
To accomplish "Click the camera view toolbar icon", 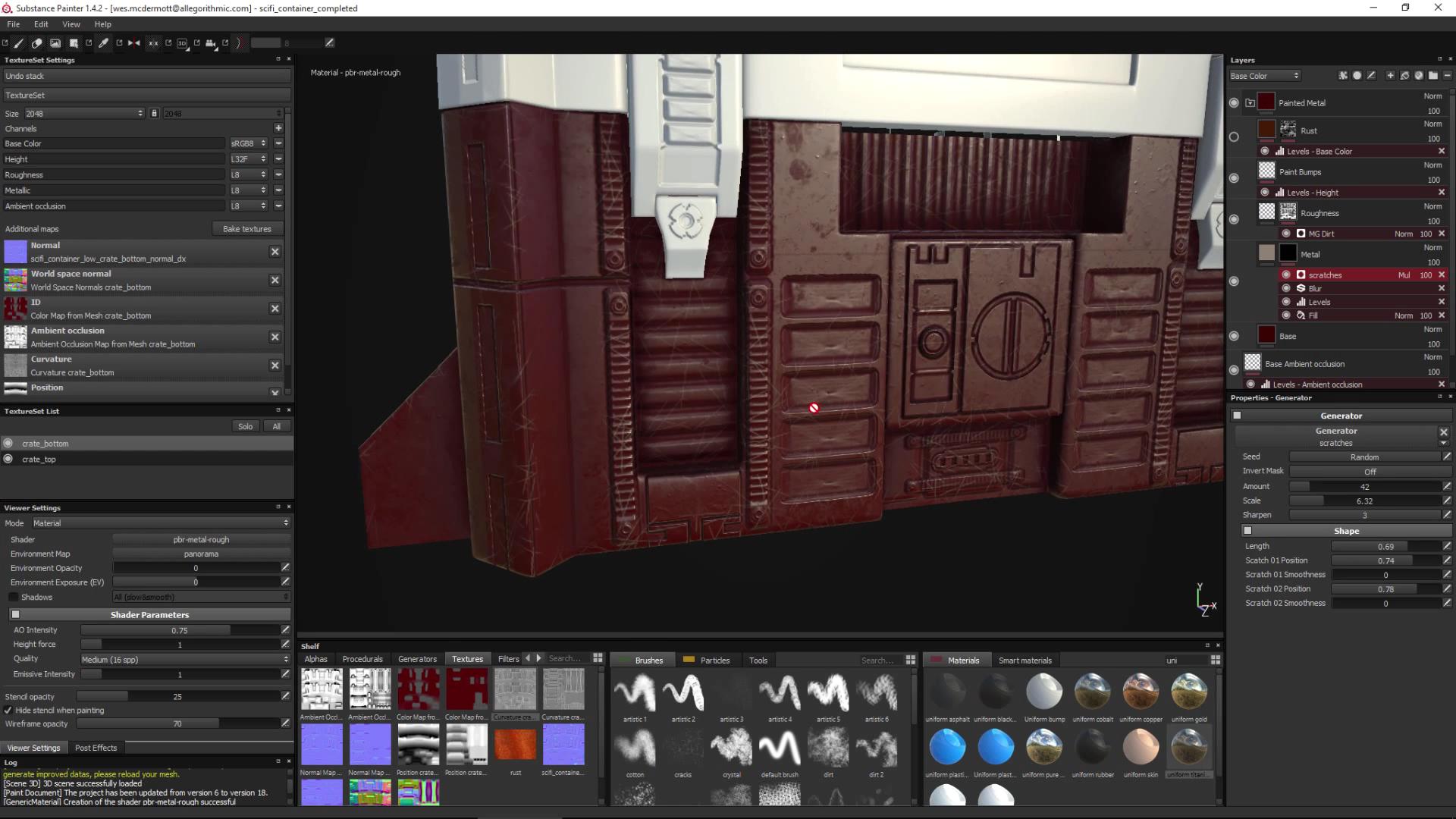I will [x=211, y=43].
